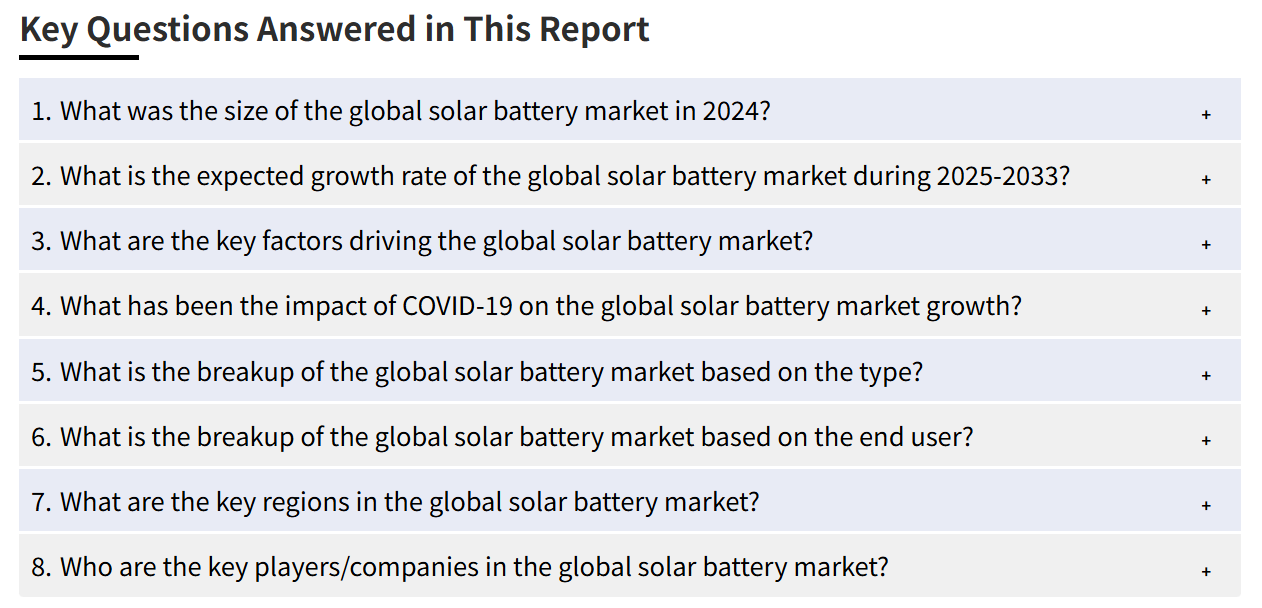Image resolution: width=1262 pixels, height=608 pixels.
Task: Click the plus icon for the growth rate question
Action: (1206, 179)
